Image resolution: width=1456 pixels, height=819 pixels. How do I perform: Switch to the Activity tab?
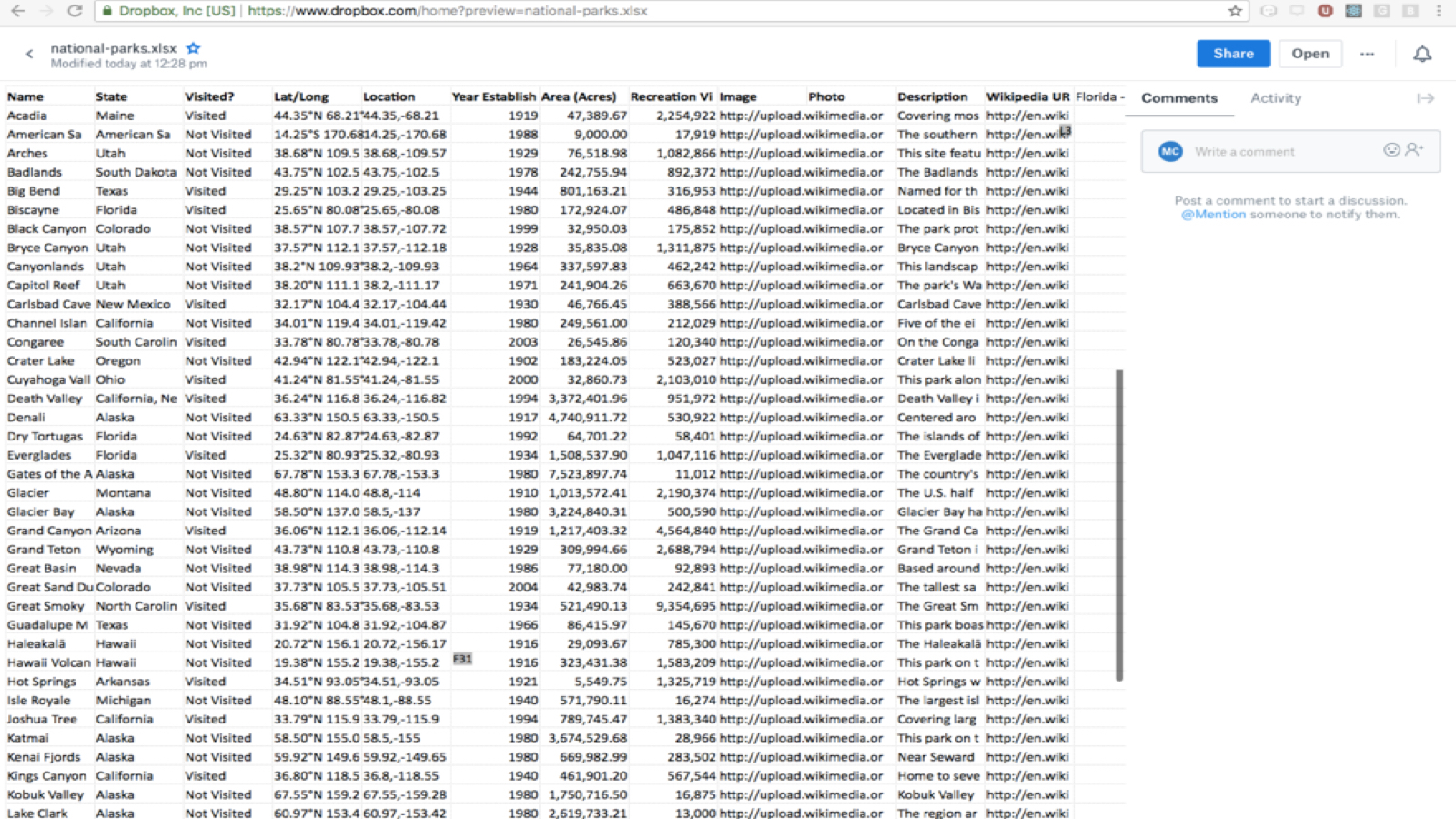point(1276,98)
